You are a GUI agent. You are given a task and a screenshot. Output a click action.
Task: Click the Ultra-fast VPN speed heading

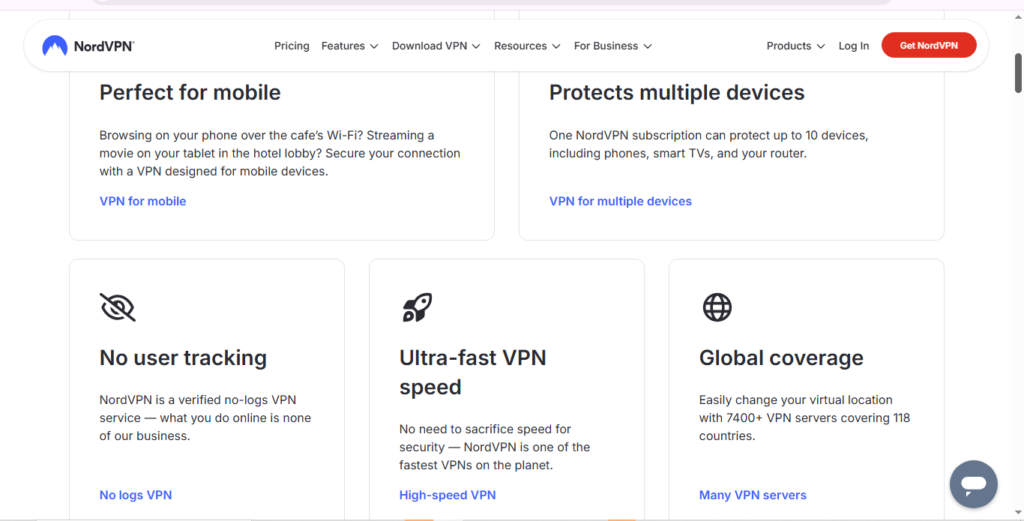pos(473,372)
